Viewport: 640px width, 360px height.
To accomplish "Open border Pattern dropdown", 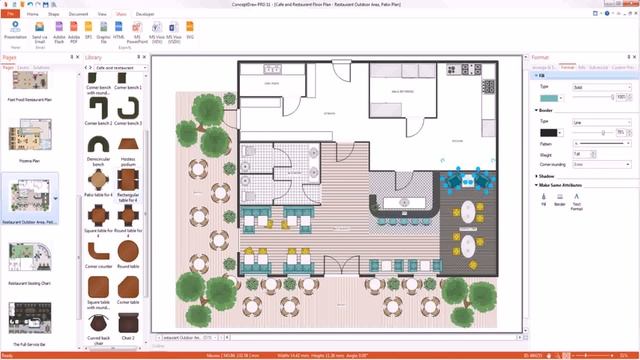I will coord(602,144).
